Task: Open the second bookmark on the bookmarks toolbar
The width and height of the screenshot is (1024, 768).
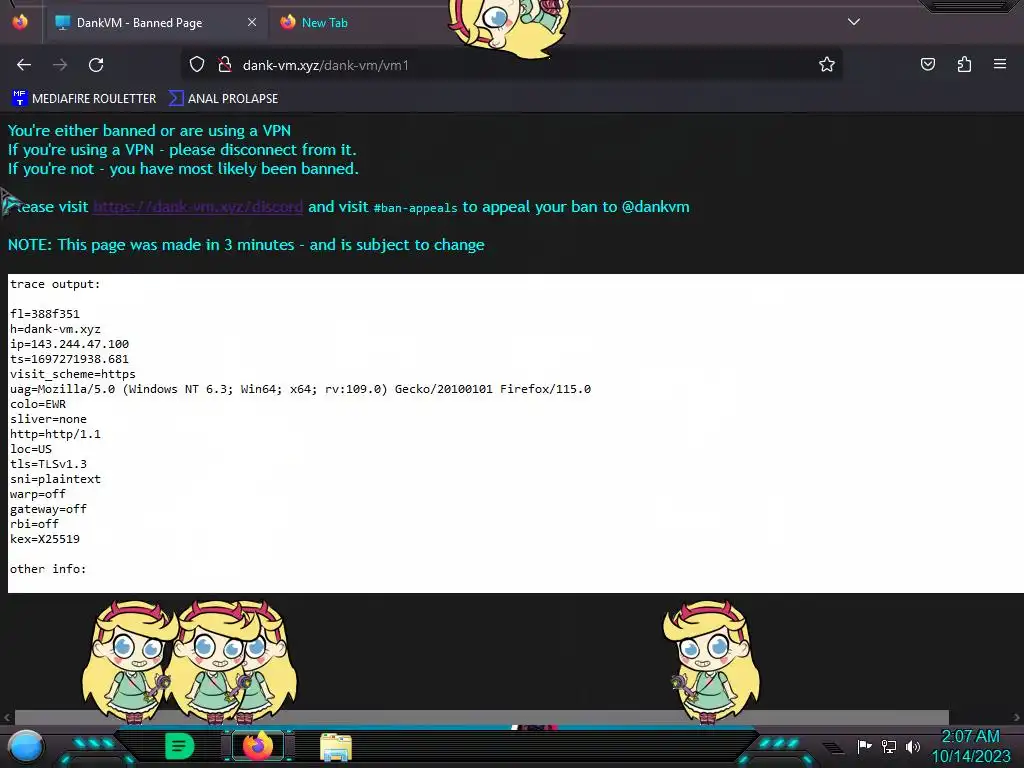Action: pyautogui.click(x=223, y=99)
